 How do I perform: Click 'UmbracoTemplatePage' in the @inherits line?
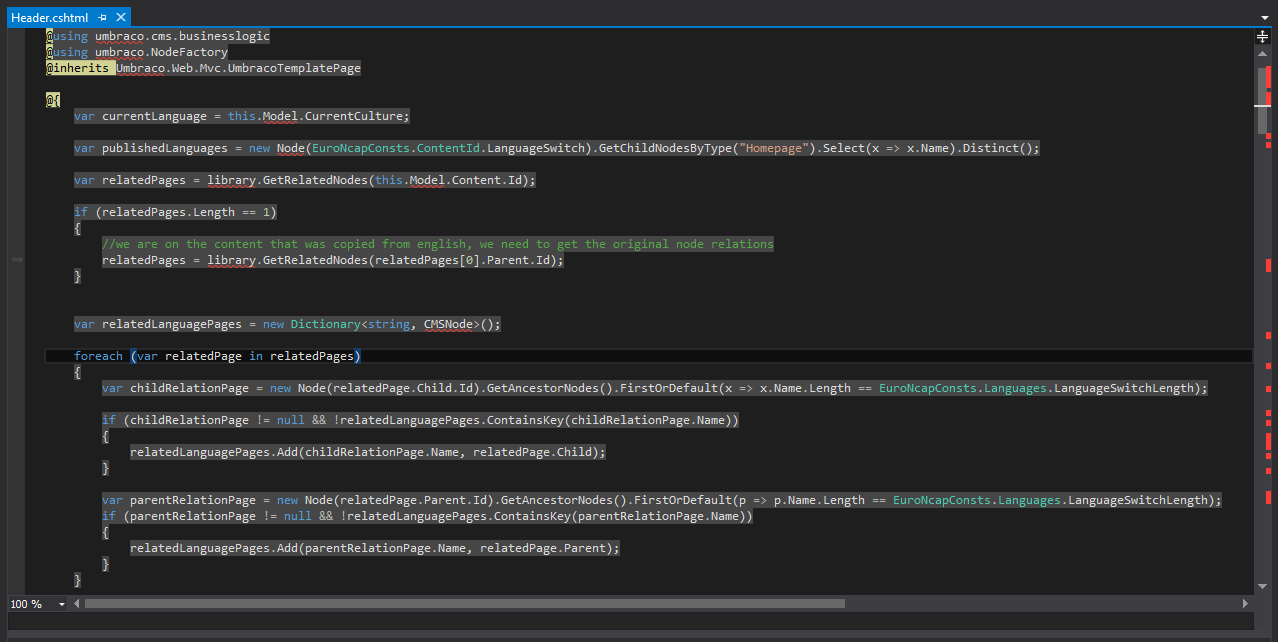click(294, 68)
